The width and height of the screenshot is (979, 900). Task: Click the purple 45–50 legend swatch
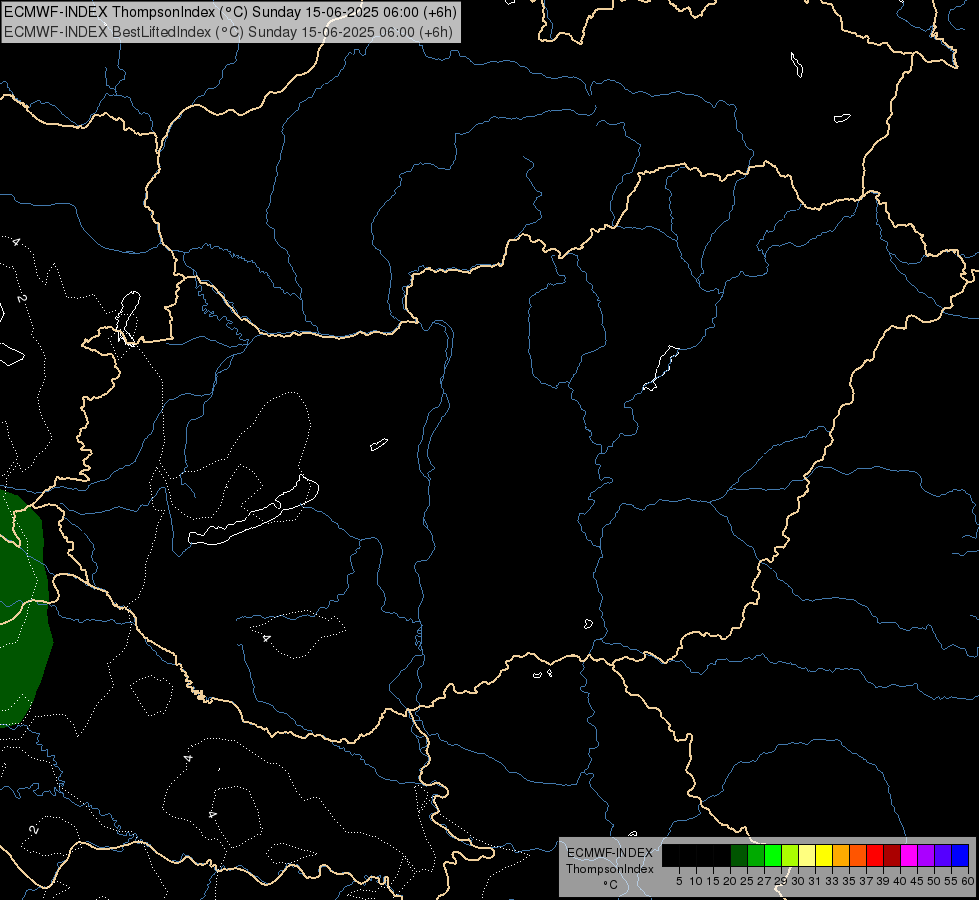(926, 855)
